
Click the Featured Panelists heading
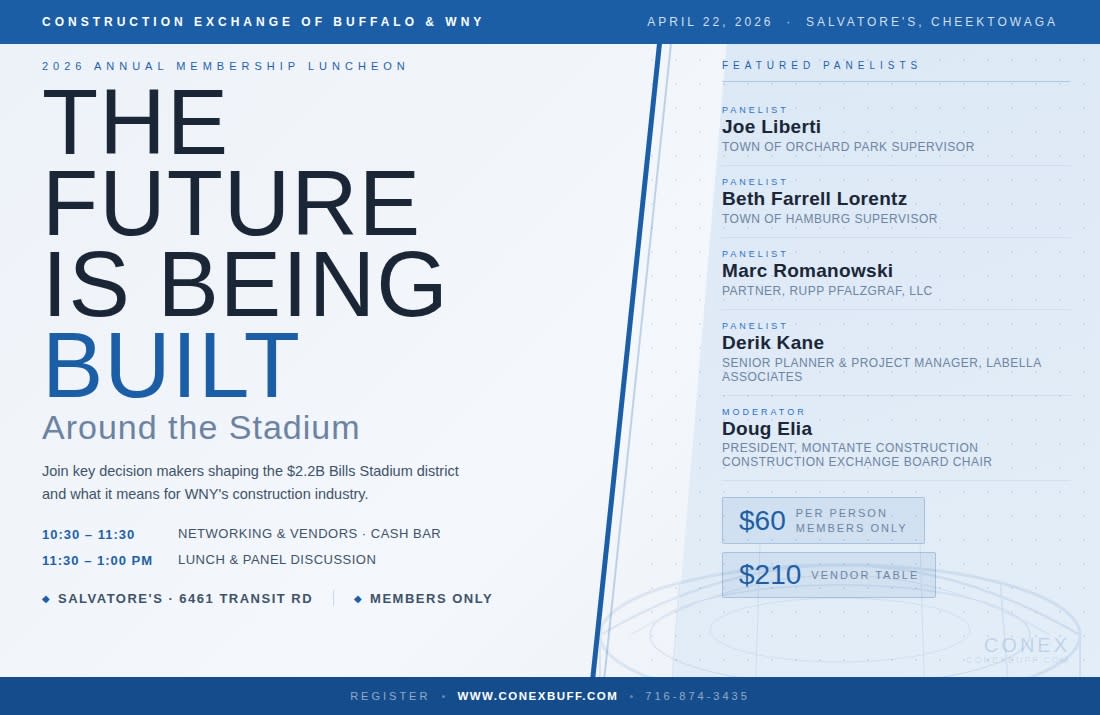pyautogui.click(x=821, y=65)
